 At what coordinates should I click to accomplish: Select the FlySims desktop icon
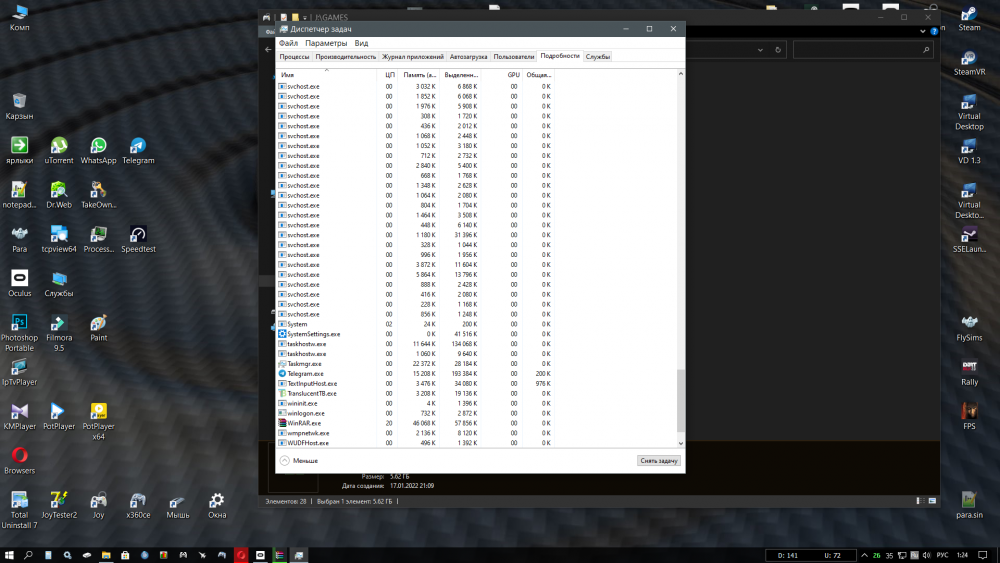pos(969,328)
